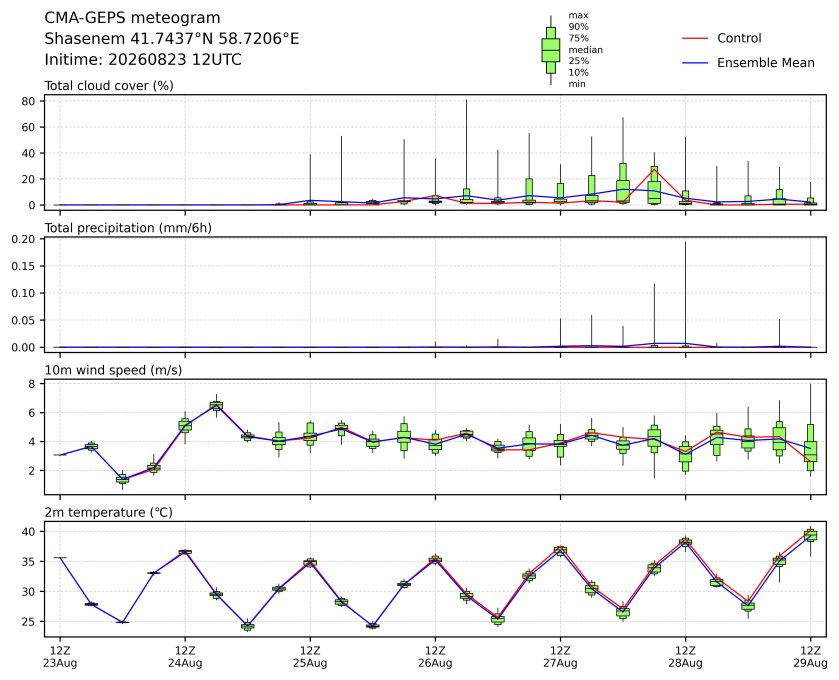Click the '10m wind speed (m/s)' panel title

pyautogui.click(x=113, y=370)
